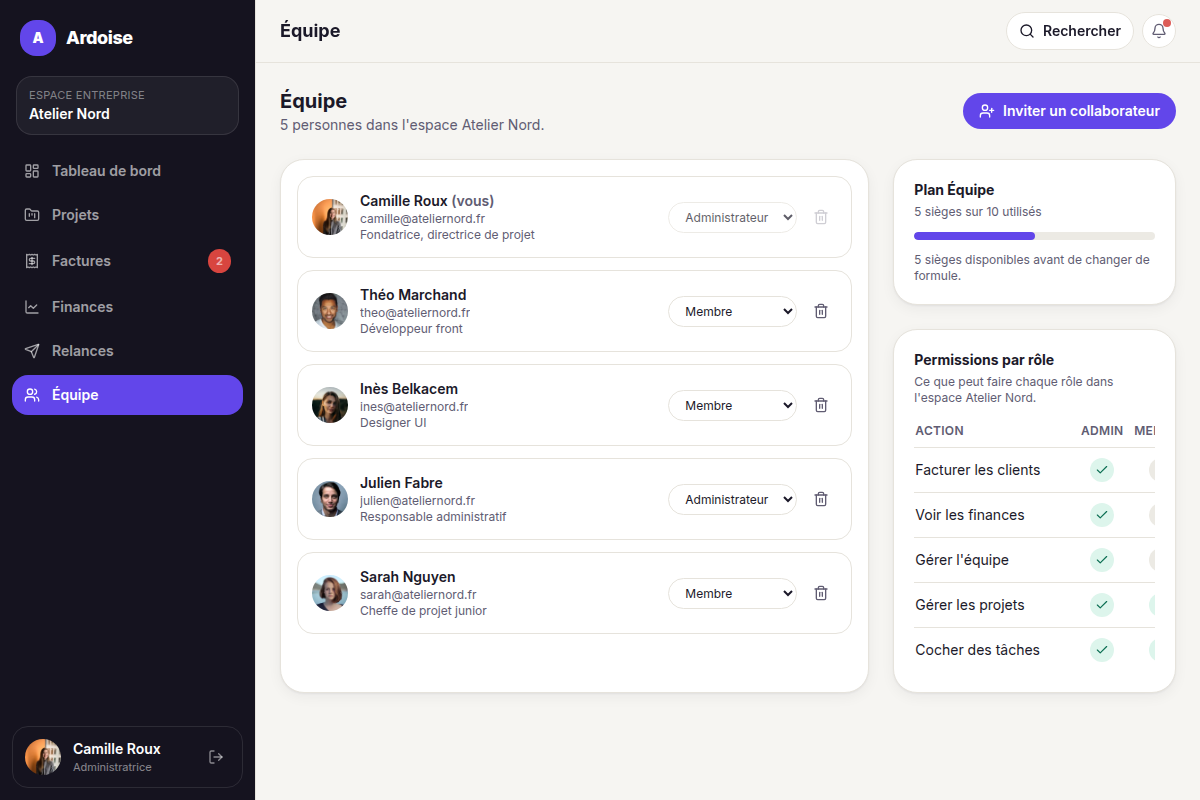Click Admin checkmark for Cocher des tâches
Screen dimensions: 1200x800
click(x=1102, y=650)
